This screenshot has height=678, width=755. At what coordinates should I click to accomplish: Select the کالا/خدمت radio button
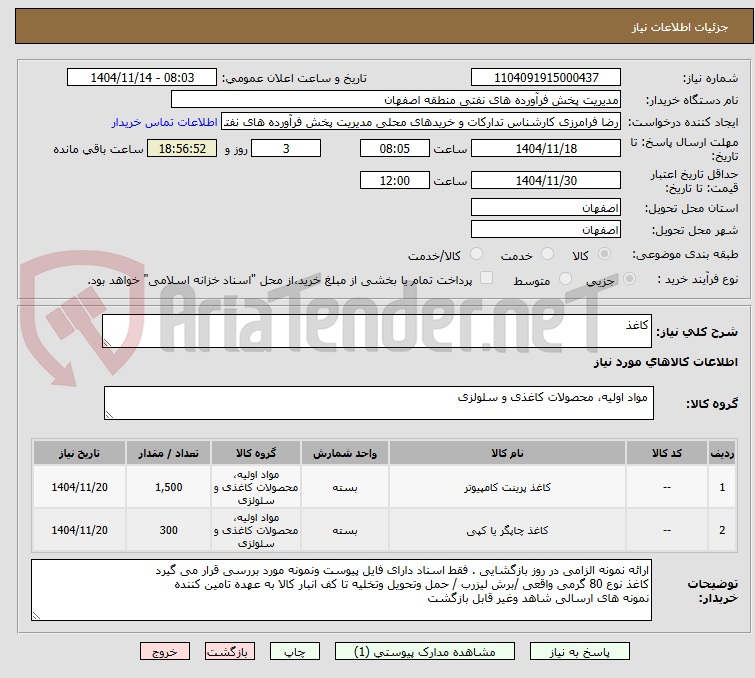pyautogui.click(x=476, y=254)
